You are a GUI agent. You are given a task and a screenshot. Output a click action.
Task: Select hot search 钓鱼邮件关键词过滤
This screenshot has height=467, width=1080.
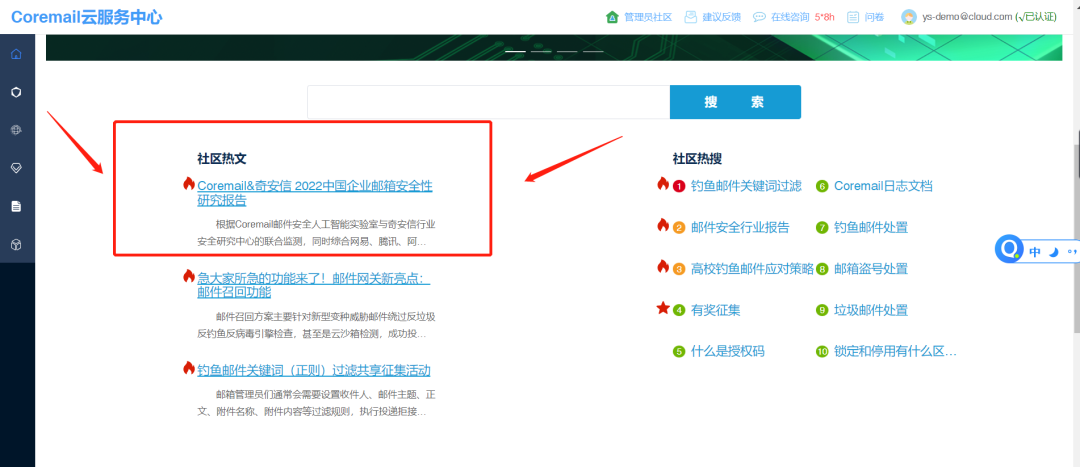point(746,186)
